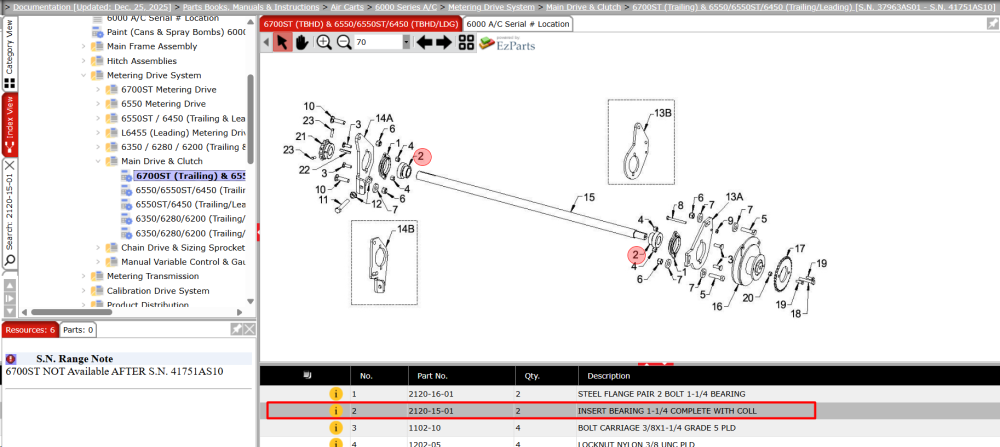Sort by the Description column header
This screenshot has width=1000, height=447.
(608, 376)
